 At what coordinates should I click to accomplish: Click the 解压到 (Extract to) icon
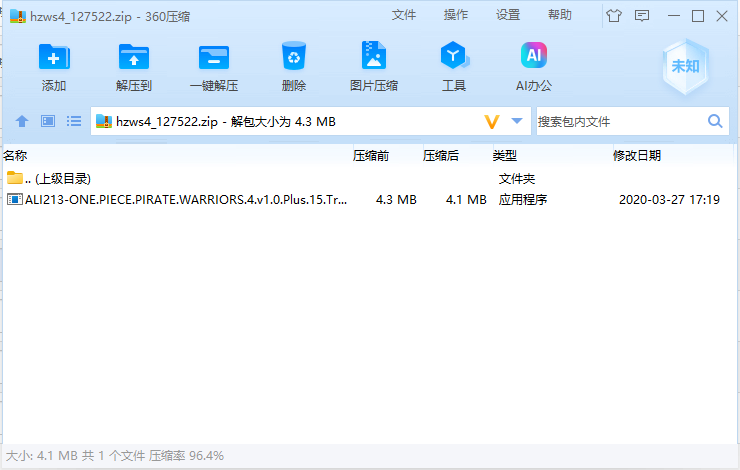pos(134,57)
